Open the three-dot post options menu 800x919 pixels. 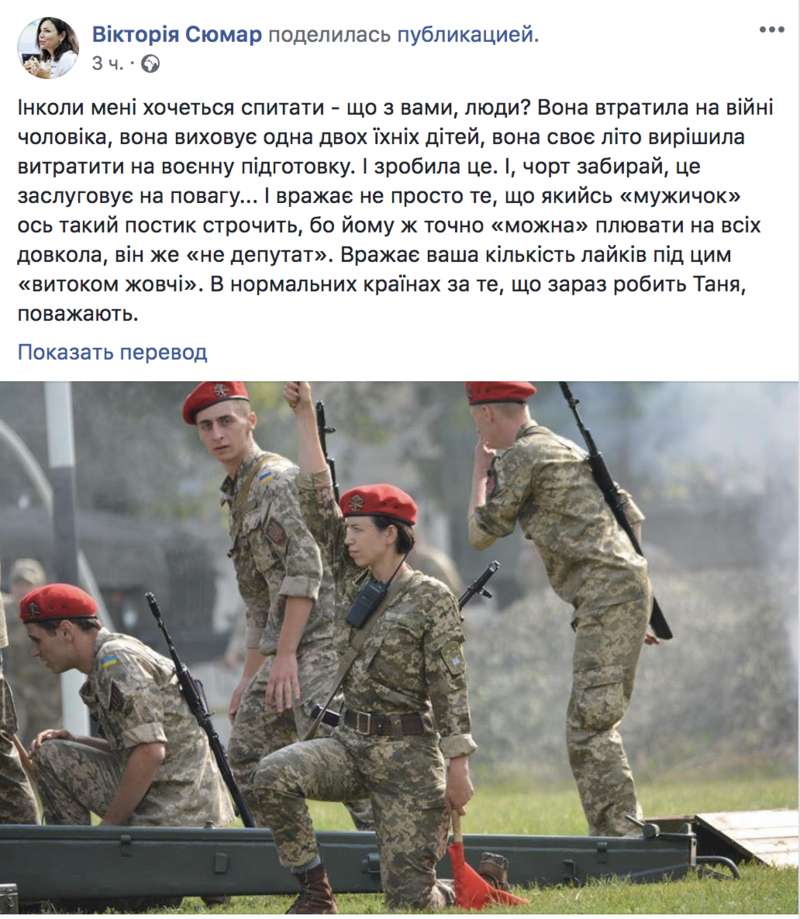click(x=771, y=30)
